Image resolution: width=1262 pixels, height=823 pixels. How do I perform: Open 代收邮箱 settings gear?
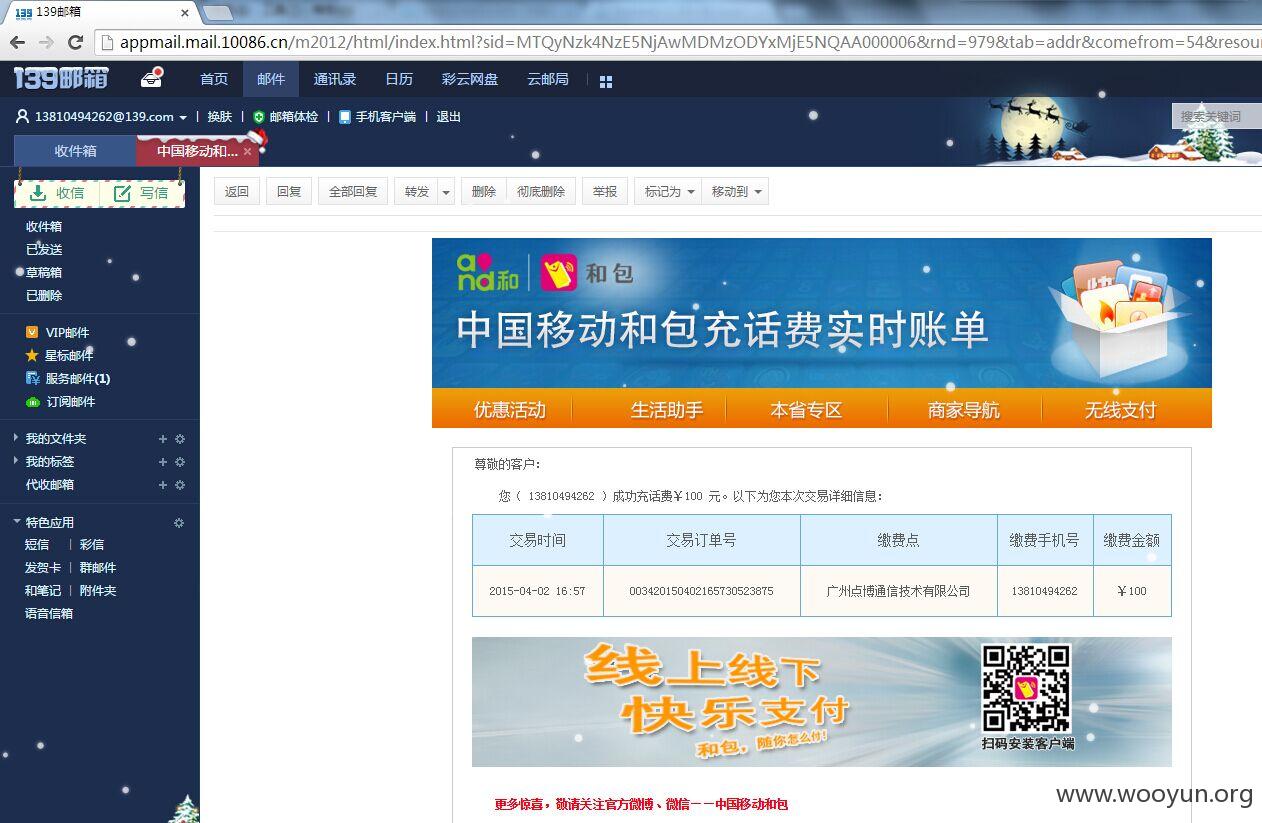point(180,485)
